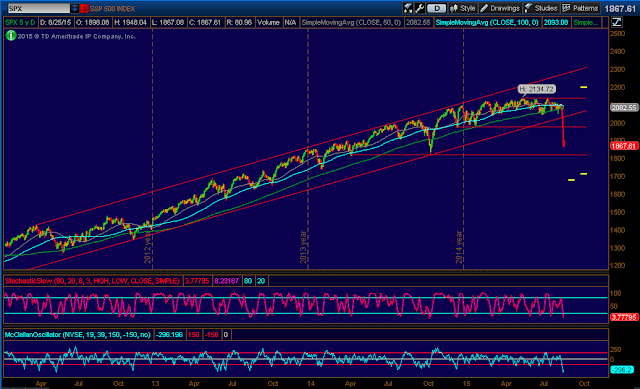Click the 2500 price axis label

click(618, 33)
